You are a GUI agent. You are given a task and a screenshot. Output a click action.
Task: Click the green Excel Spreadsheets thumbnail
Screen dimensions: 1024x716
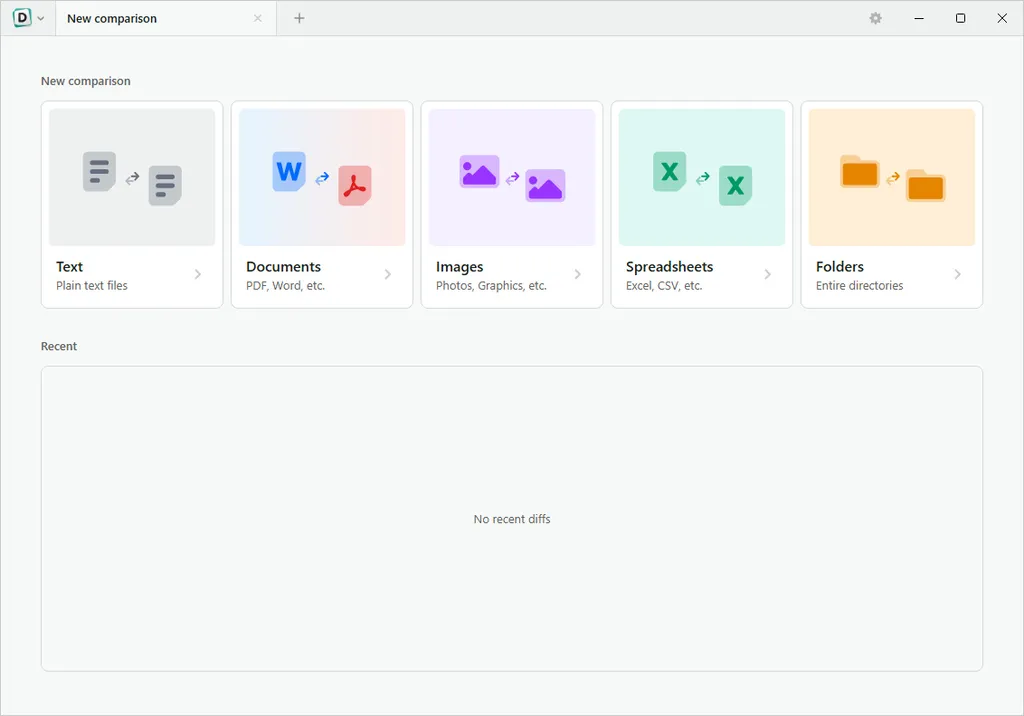coord(702,177)
